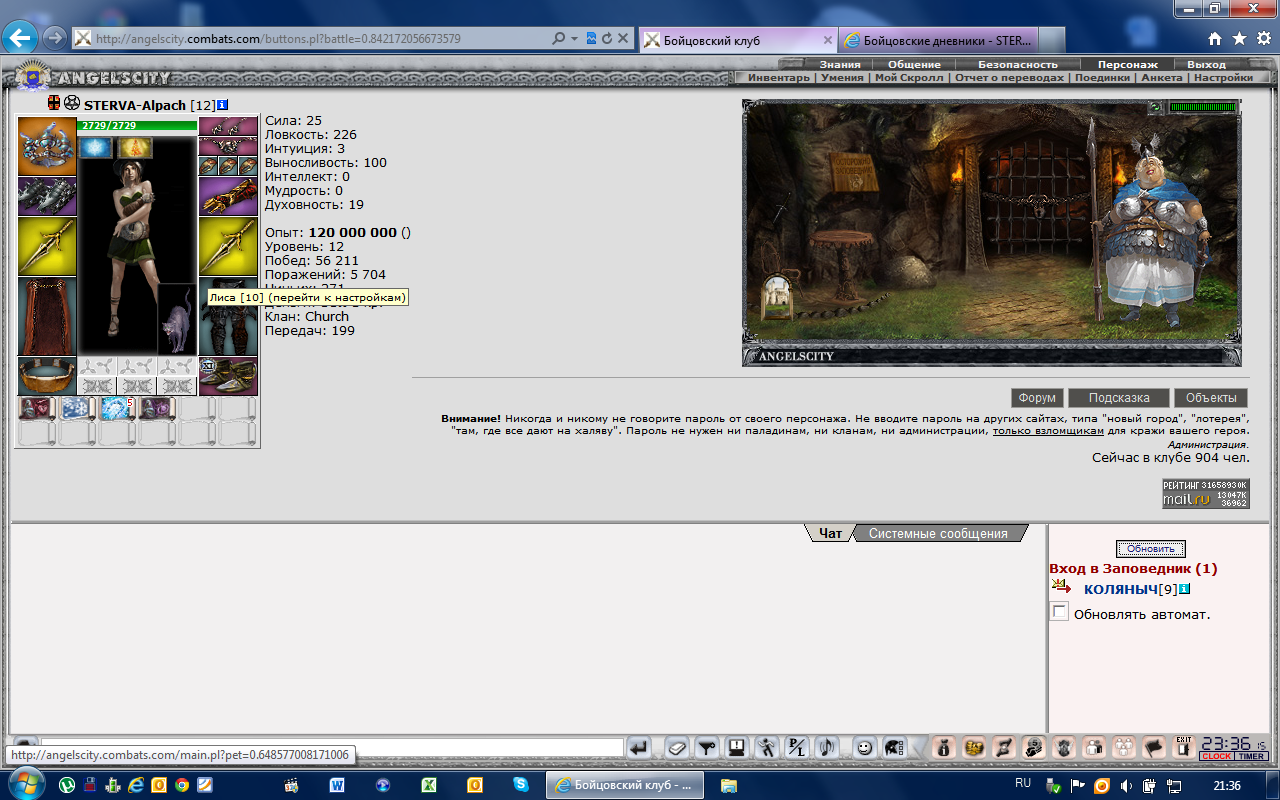Click info icon next to STERVA-Alpach
1280x800 pixels.
(x=223, y=105)
